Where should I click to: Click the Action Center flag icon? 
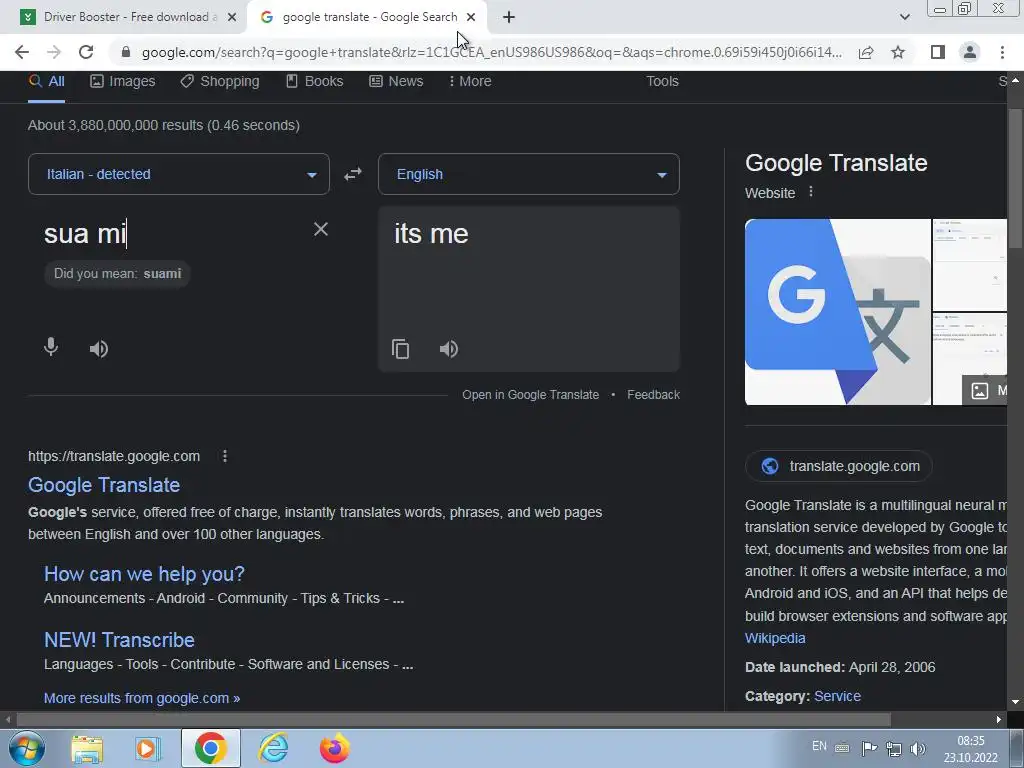(x=869, y=749)
